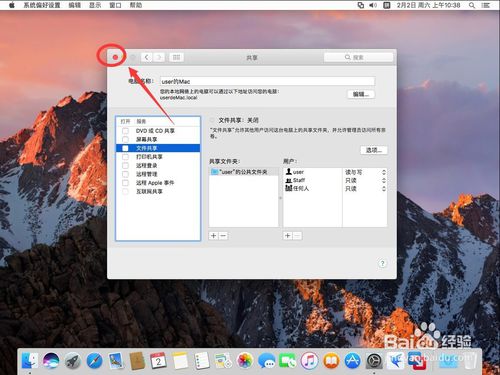500x375 pixels.
Task: Open Photos flower icon in Dock
Action: point(245,361)
